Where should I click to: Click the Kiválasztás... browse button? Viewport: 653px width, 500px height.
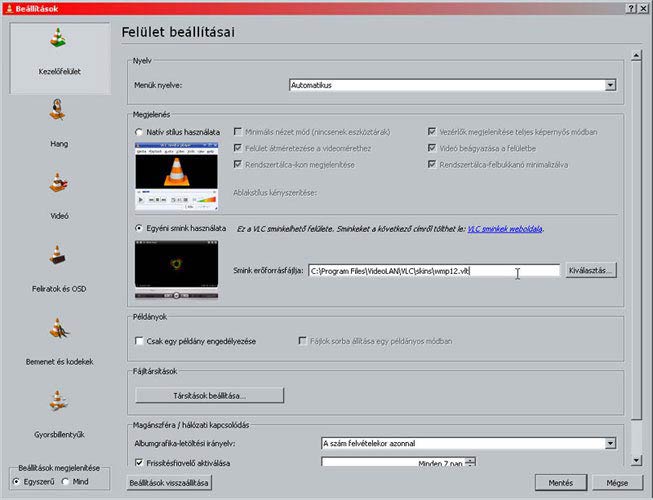tap(591, 271)
